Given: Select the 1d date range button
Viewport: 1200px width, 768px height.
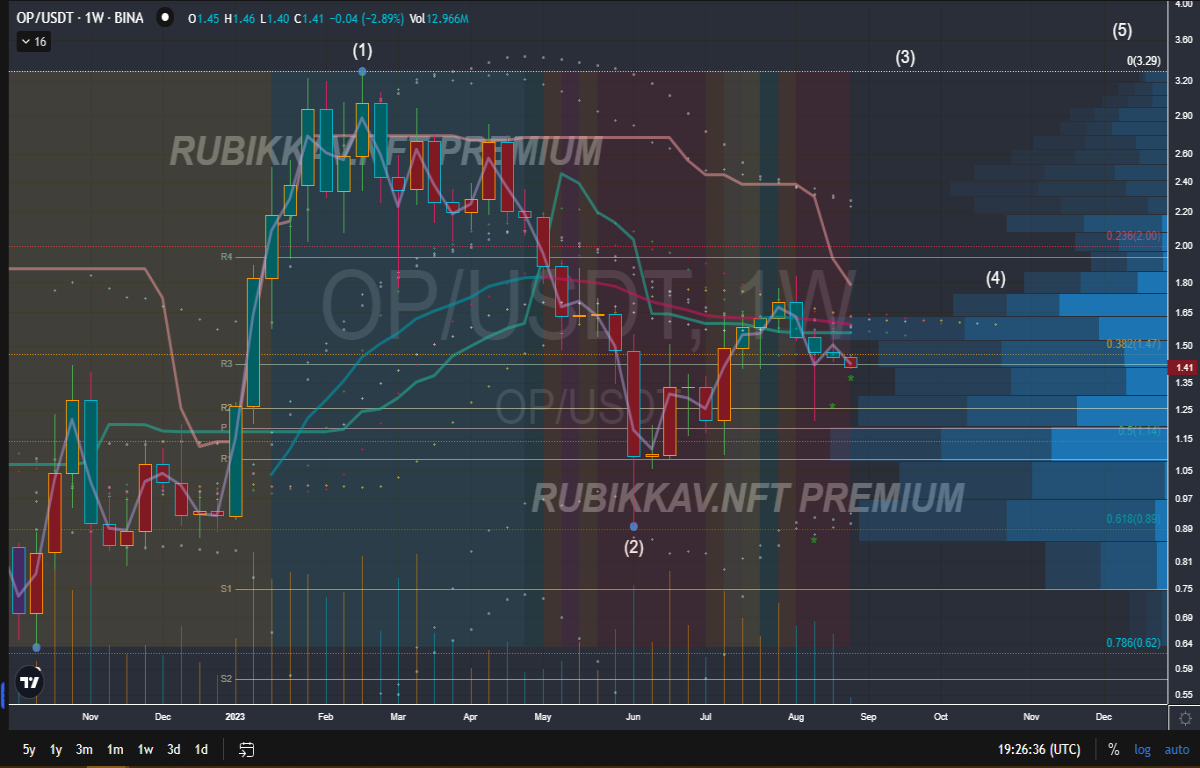Looking at the screenshot, I should pos(201,749).
